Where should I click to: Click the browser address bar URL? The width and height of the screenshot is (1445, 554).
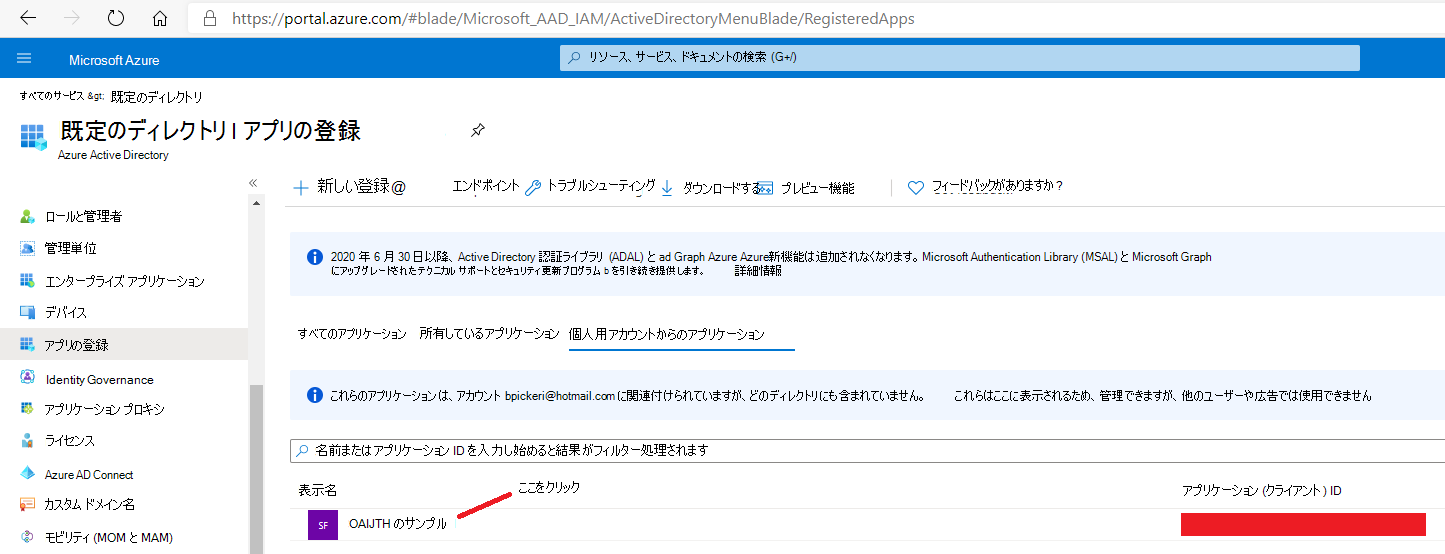point(573,18)
